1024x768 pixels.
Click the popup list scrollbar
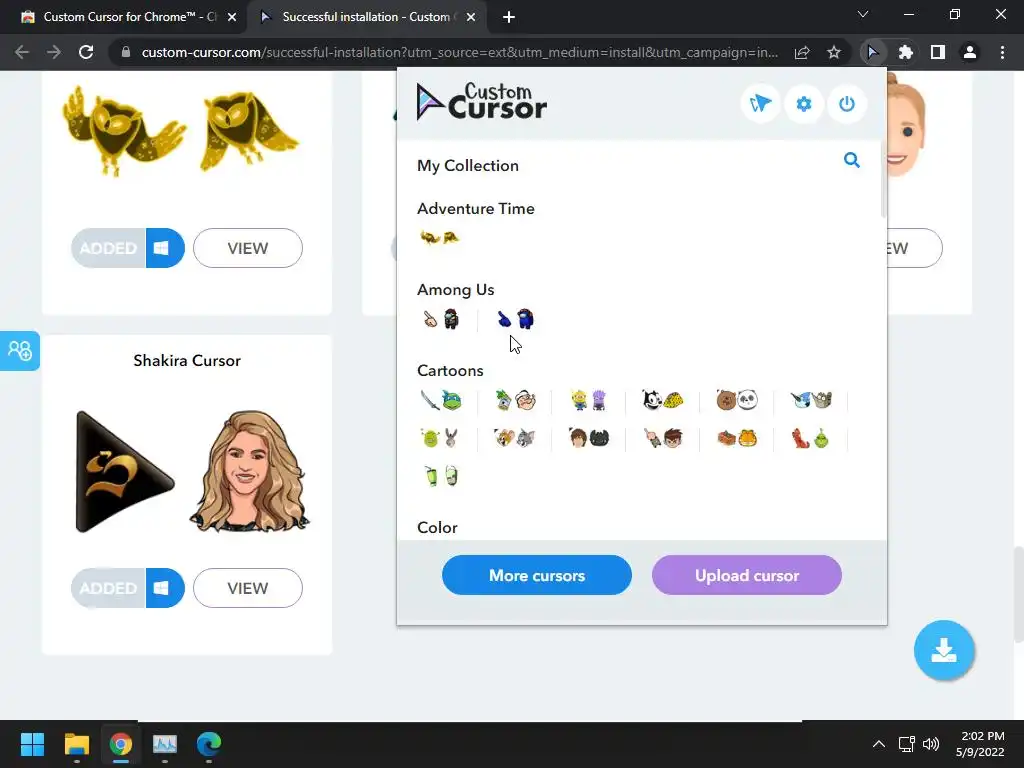883,178
